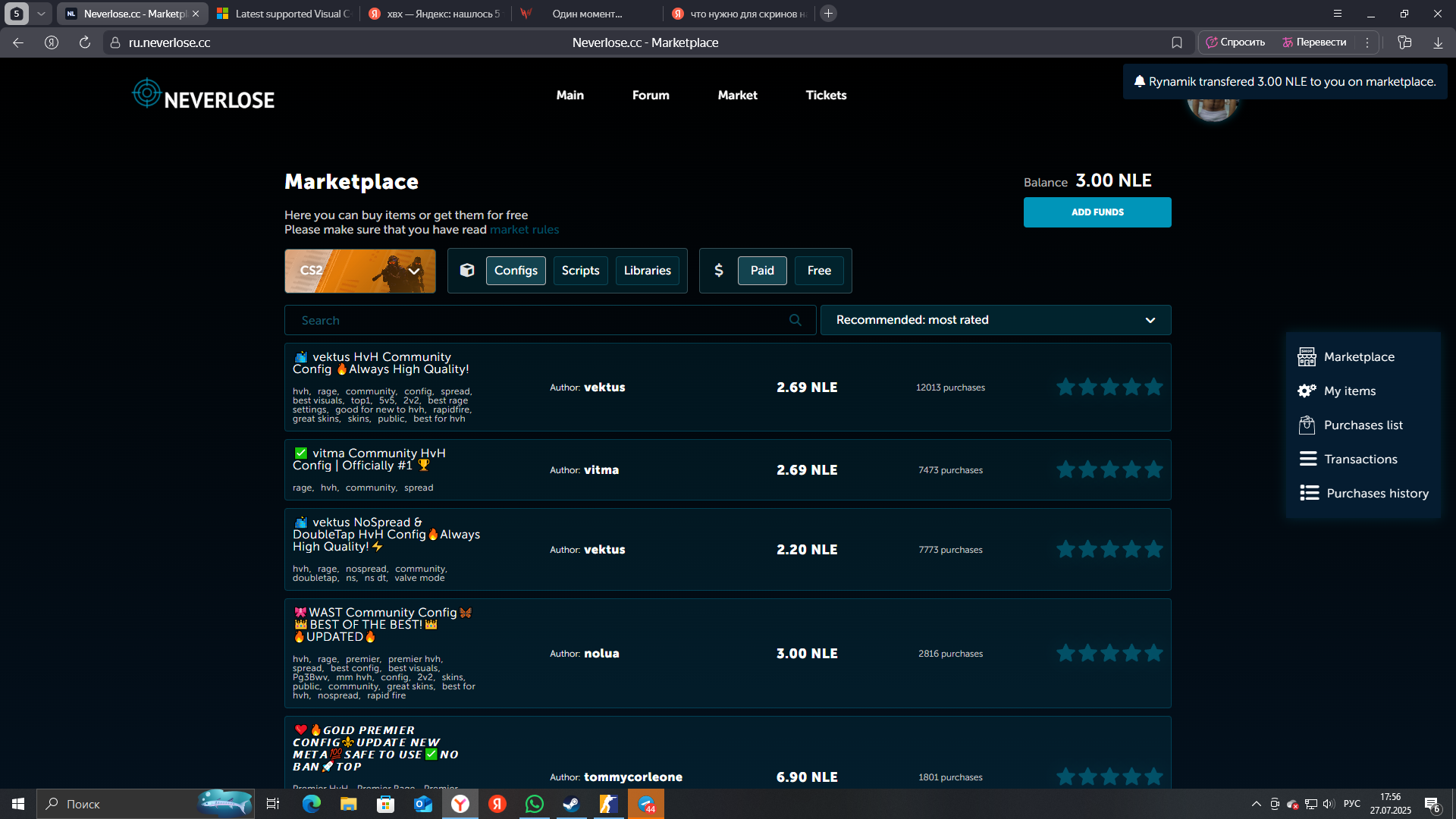Select the Scripts filter
Image resolution: width=1456 pixels, height=819 pixels.
[x=580, y=271]
